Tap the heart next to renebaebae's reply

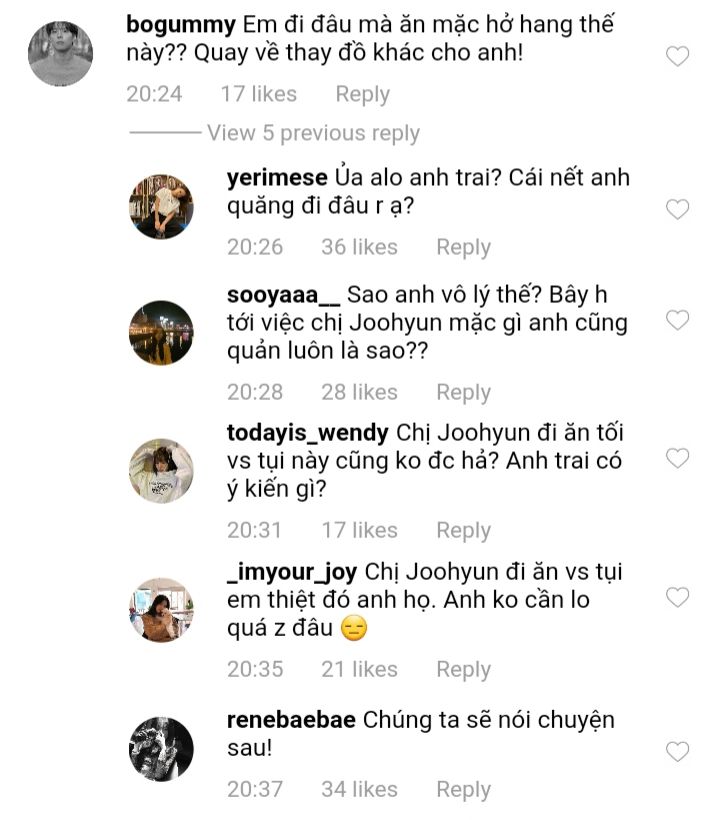(x=677, y=751)
